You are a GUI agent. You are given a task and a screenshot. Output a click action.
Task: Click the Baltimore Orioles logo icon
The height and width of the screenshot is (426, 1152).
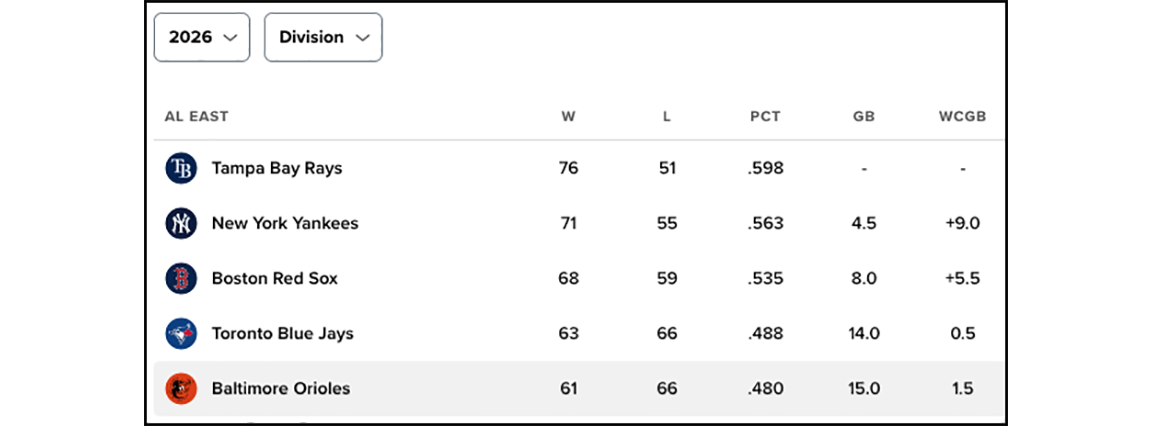tap(181, 389)
